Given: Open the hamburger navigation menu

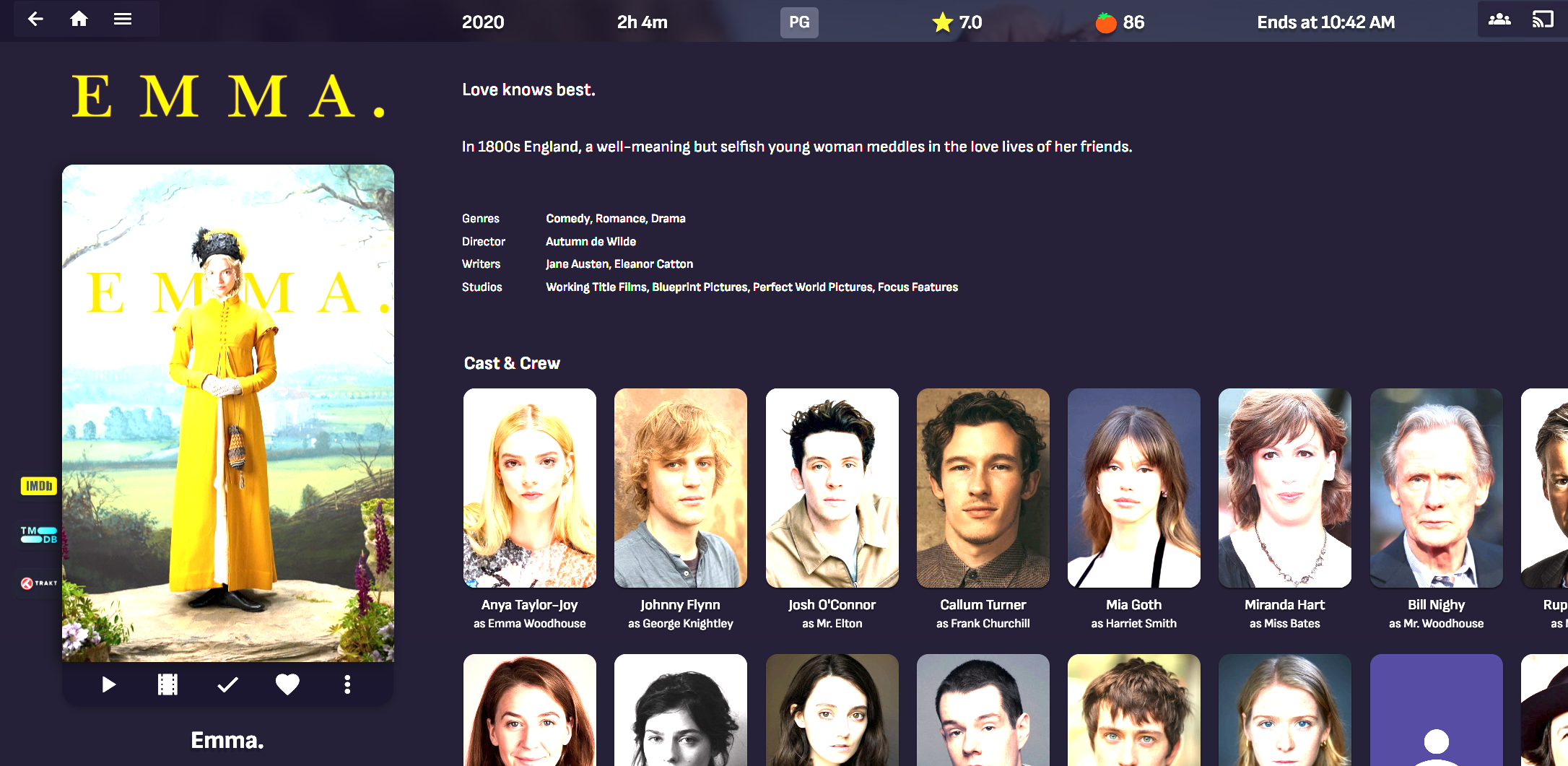Looking at the screenshot, I should tap(123, 19).
